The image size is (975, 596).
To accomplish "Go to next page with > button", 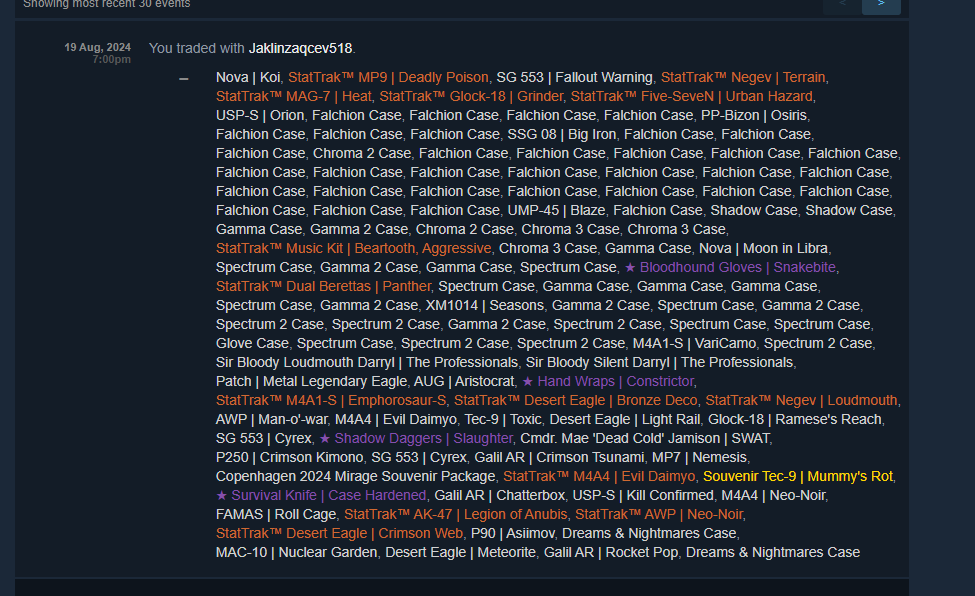I will point(880,5).
